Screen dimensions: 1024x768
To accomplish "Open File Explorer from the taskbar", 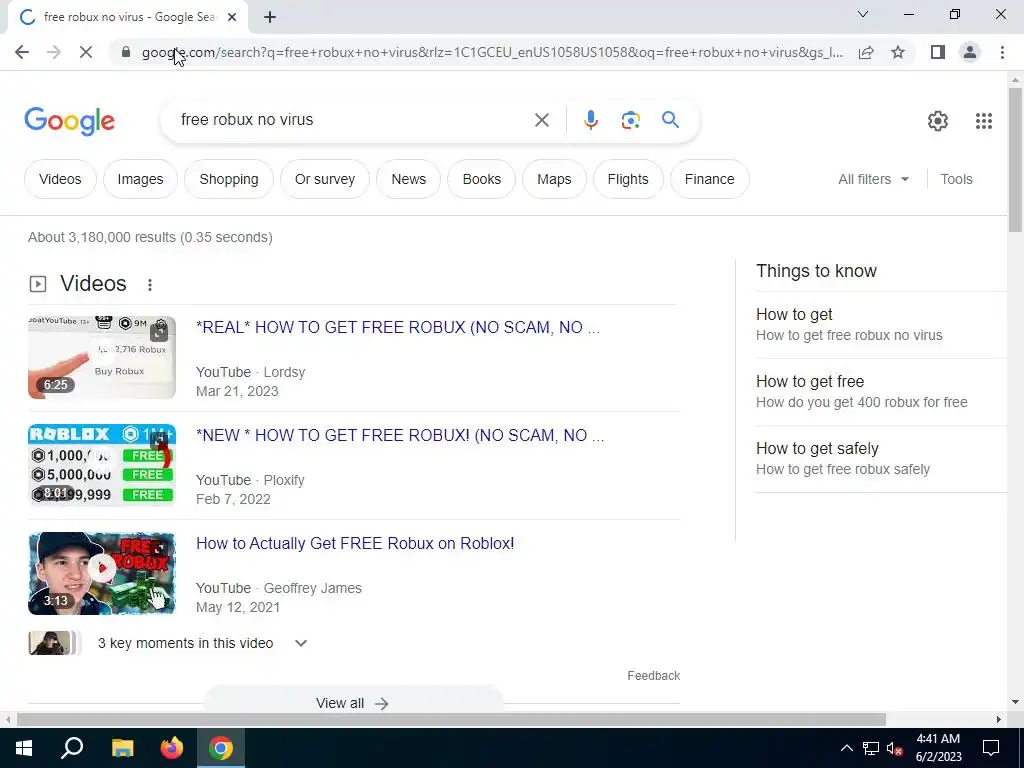I will click(122, 748).
